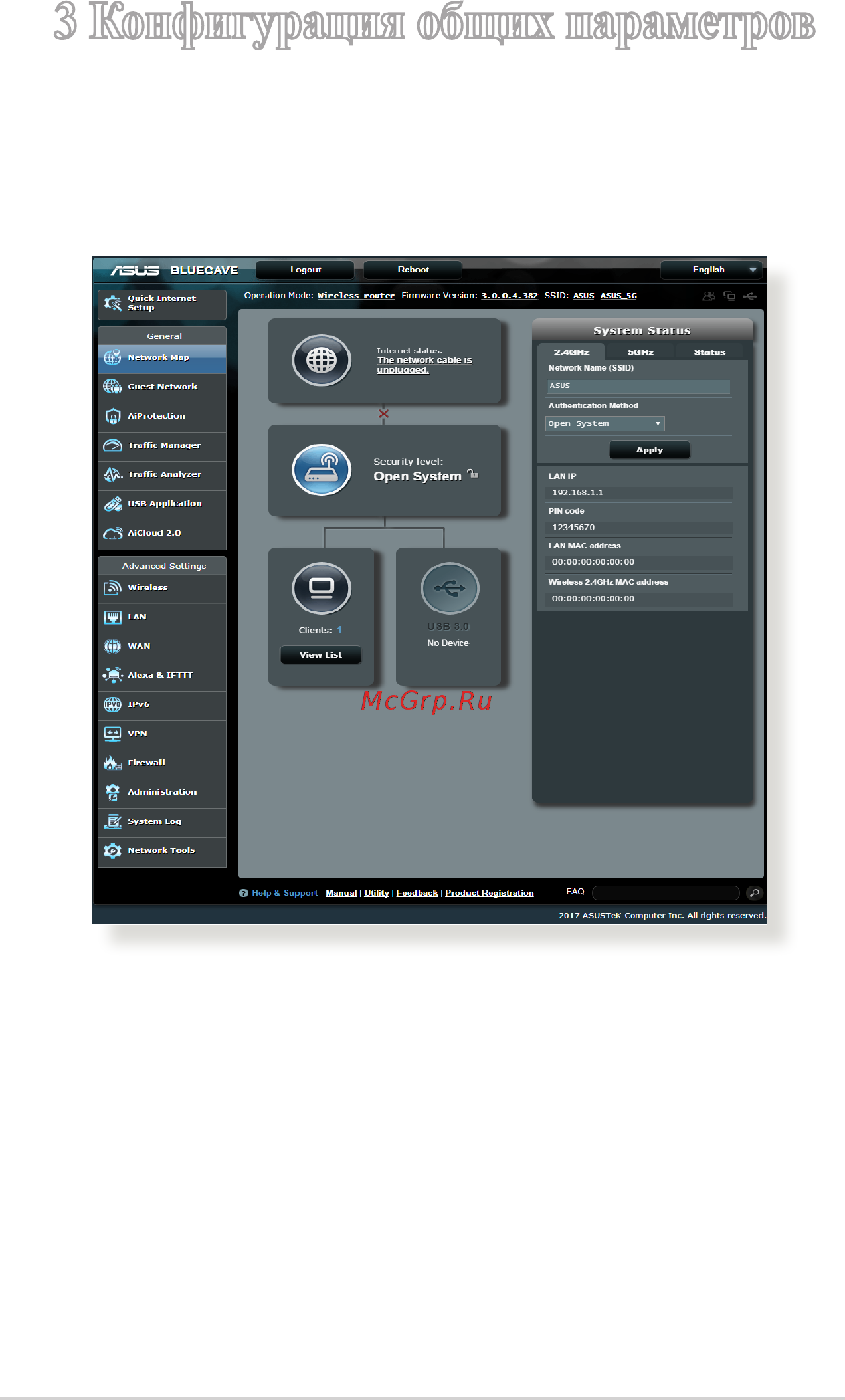Click 'The network cable is unplugged' link

pyautogui.click(x=424, y=365)
